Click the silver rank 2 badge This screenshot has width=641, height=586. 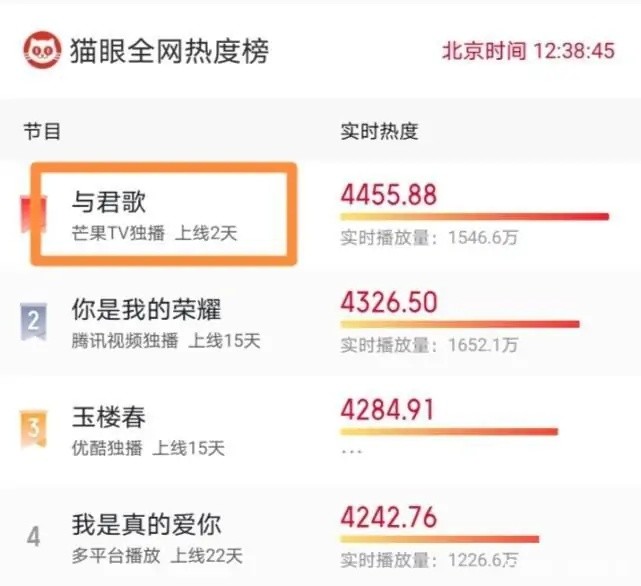pyautogui.click(x=34, y=321)
